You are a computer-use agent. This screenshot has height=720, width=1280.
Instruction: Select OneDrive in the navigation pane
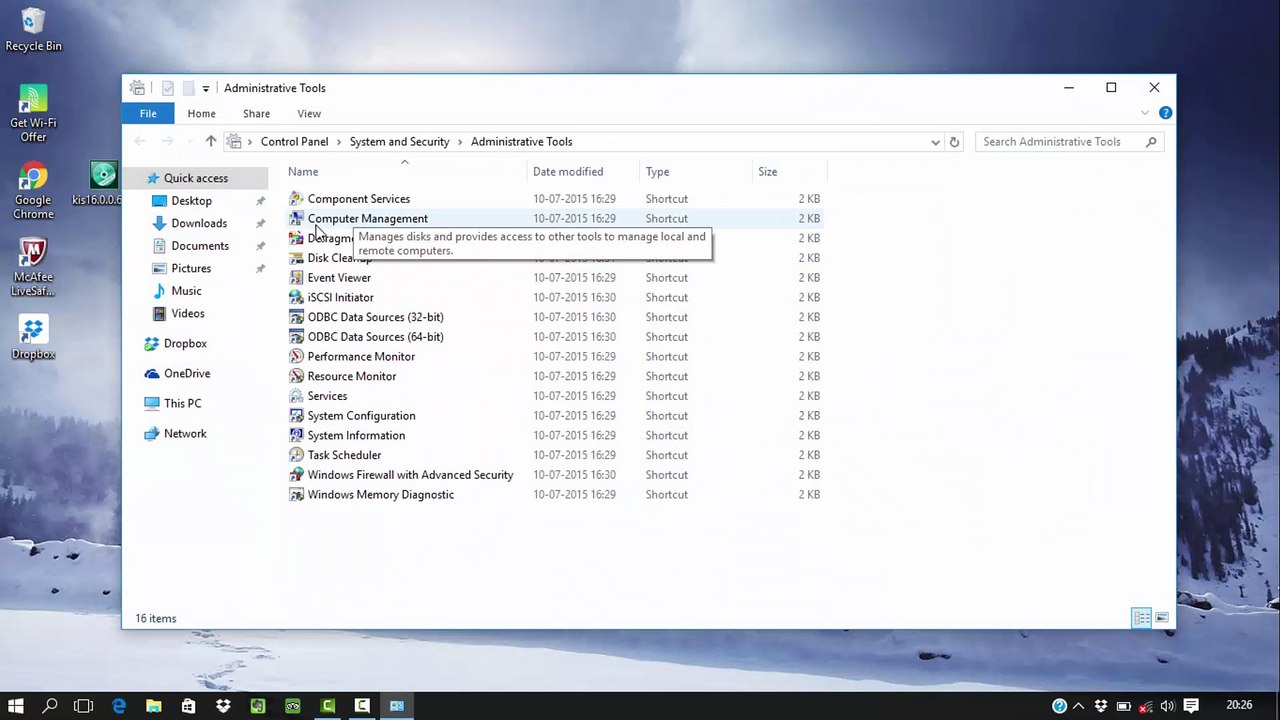187,373
